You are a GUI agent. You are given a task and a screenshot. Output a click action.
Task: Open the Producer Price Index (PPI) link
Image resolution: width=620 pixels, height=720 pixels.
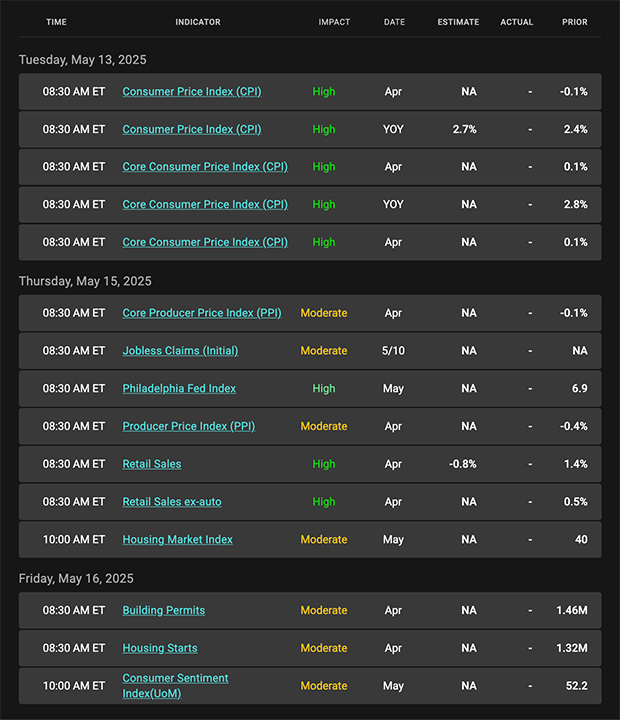click(188, 426)
